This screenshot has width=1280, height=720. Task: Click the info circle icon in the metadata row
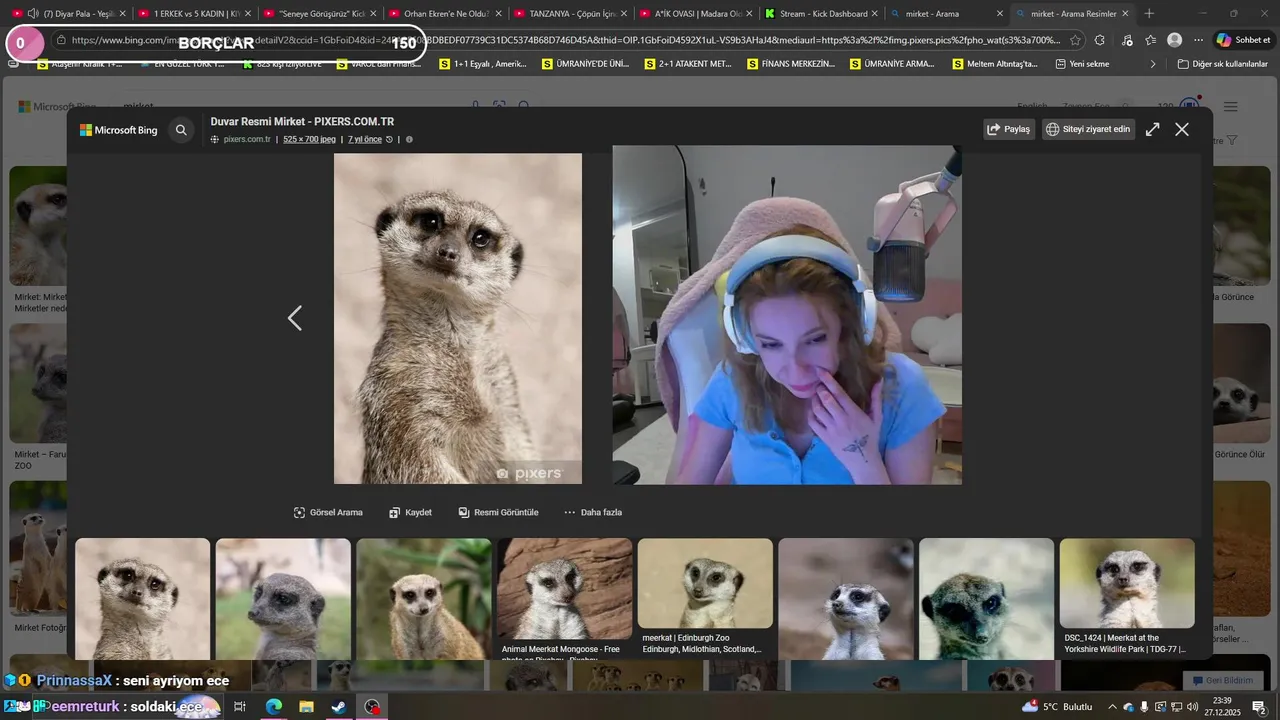pos(409,139)
